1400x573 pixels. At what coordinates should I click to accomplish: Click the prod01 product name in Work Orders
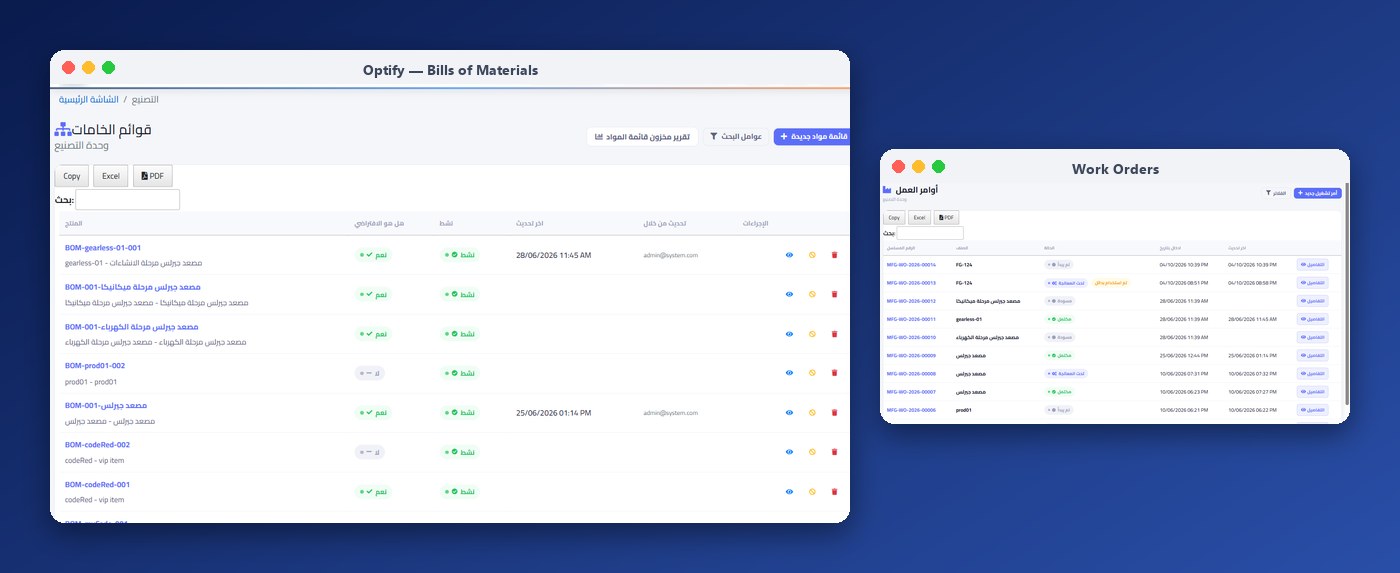point(964,410)
